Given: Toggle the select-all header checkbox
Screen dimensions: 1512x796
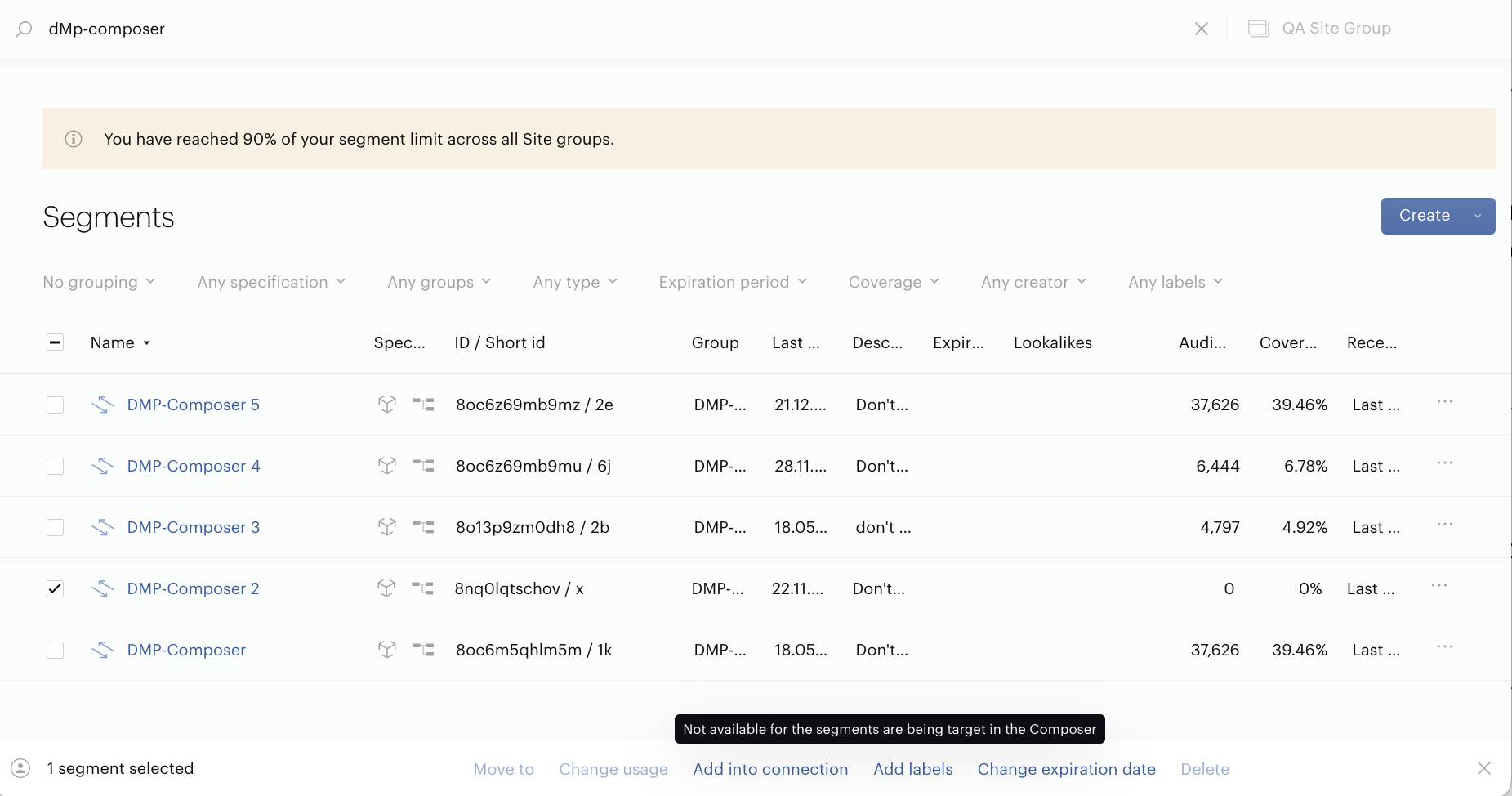Looking at the screenshot, I should 55,342.
